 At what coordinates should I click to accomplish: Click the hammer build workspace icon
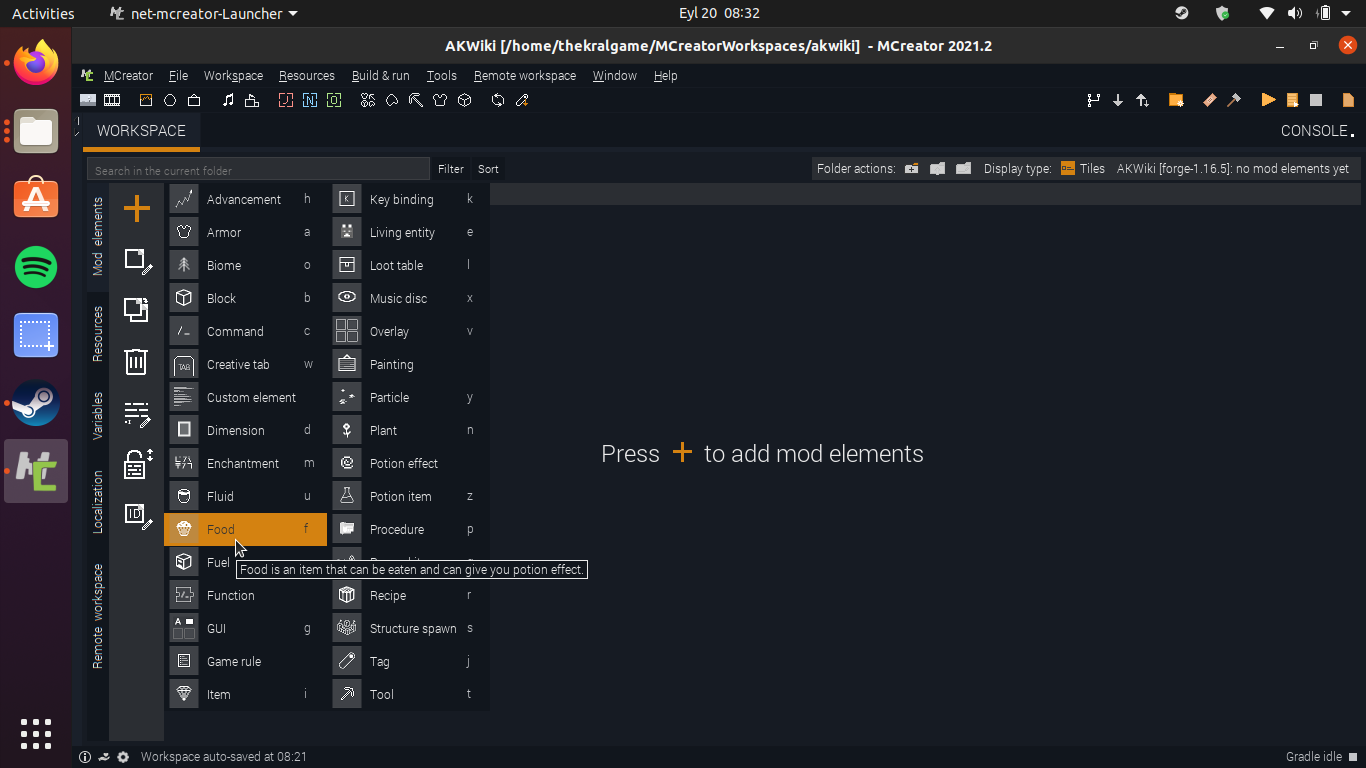(1234, 100)
